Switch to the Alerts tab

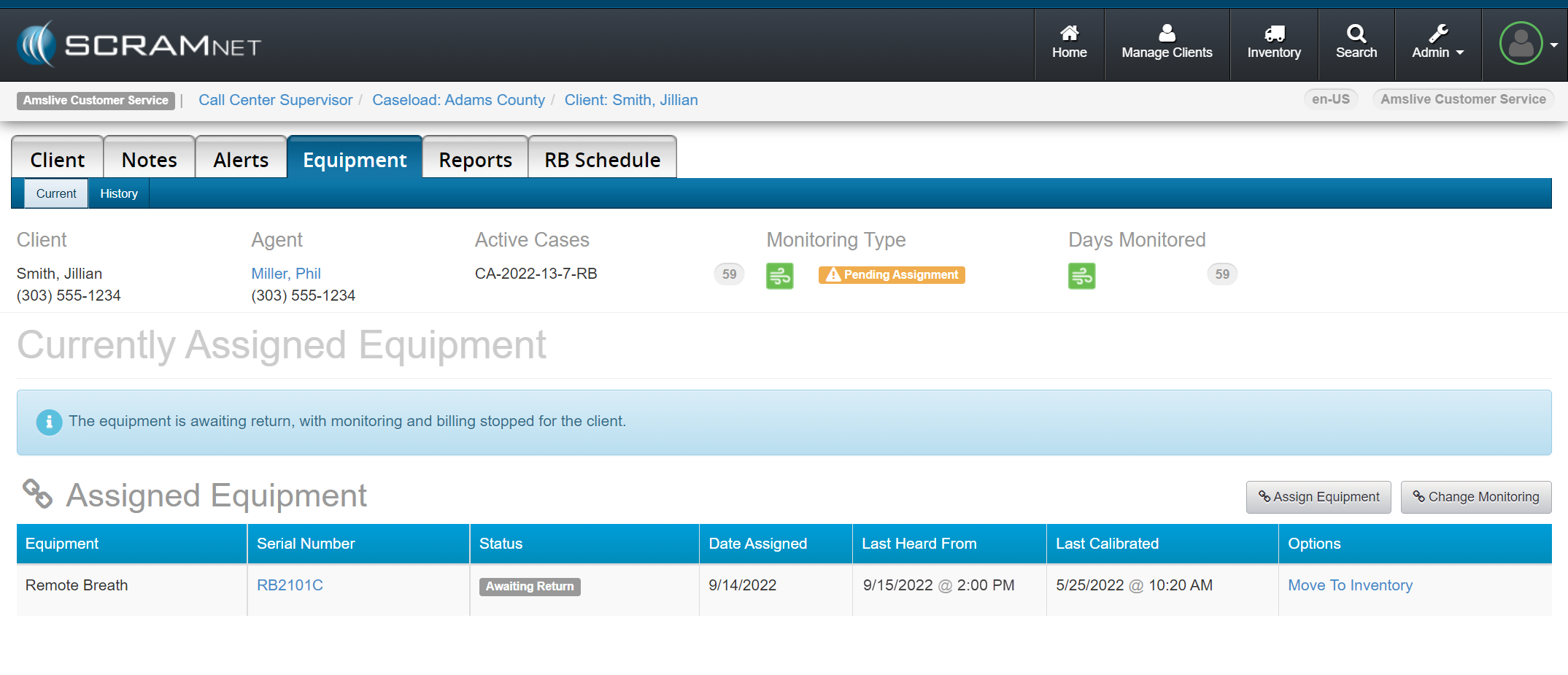241,160
